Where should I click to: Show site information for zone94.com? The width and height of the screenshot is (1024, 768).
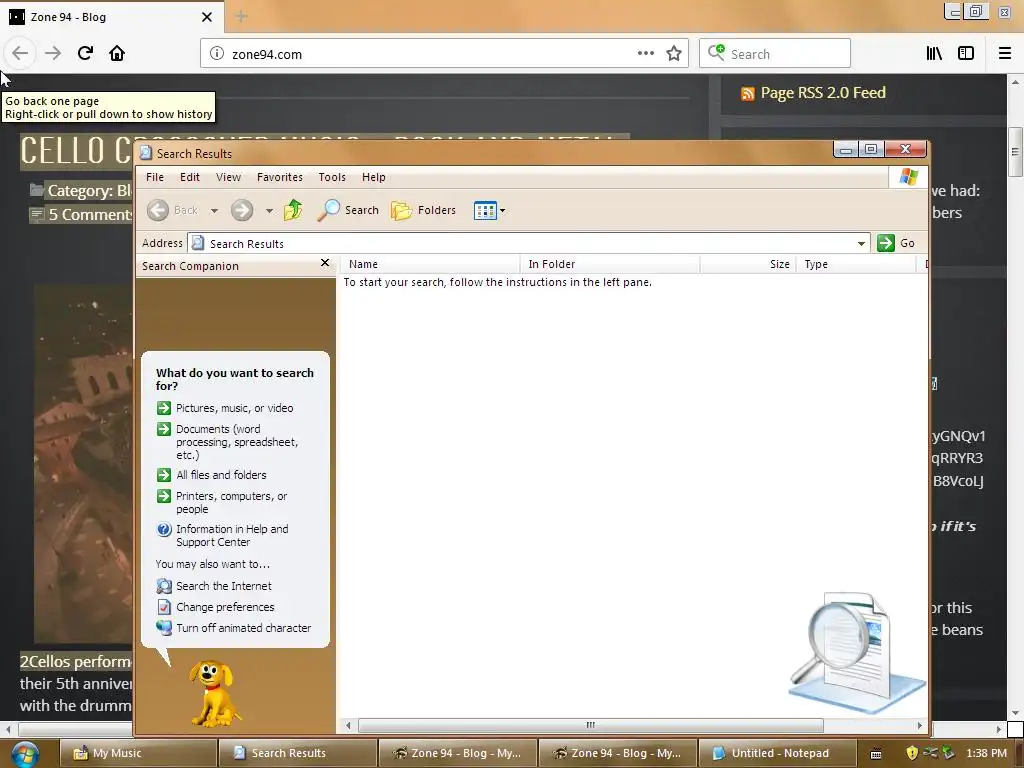(x=217, y=54)
